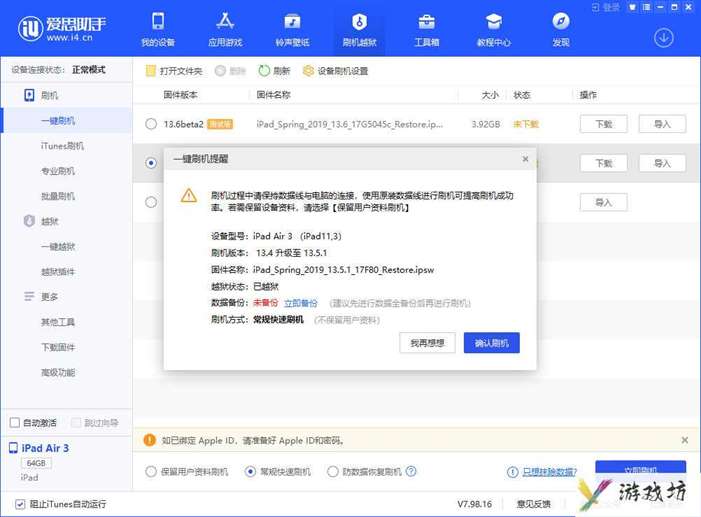Click the 未下载 status of 13.6beta2
This screenshot has height=517, width=701.
pyautogui.click(x=525, y=124)
